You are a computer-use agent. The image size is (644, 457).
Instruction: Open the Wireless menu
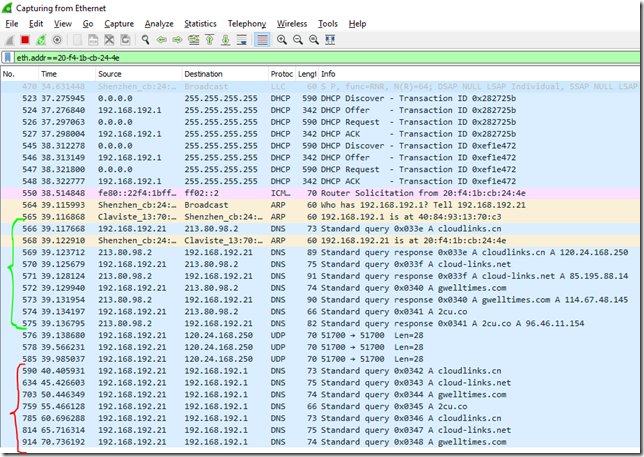[x=292, y=24]
